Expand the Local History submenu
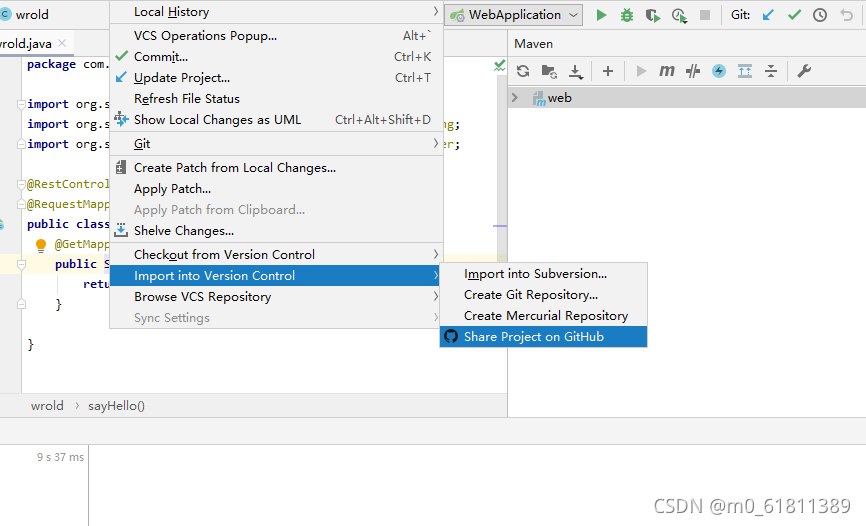Viewport: 866px width, 526px height. coord(276,12)
